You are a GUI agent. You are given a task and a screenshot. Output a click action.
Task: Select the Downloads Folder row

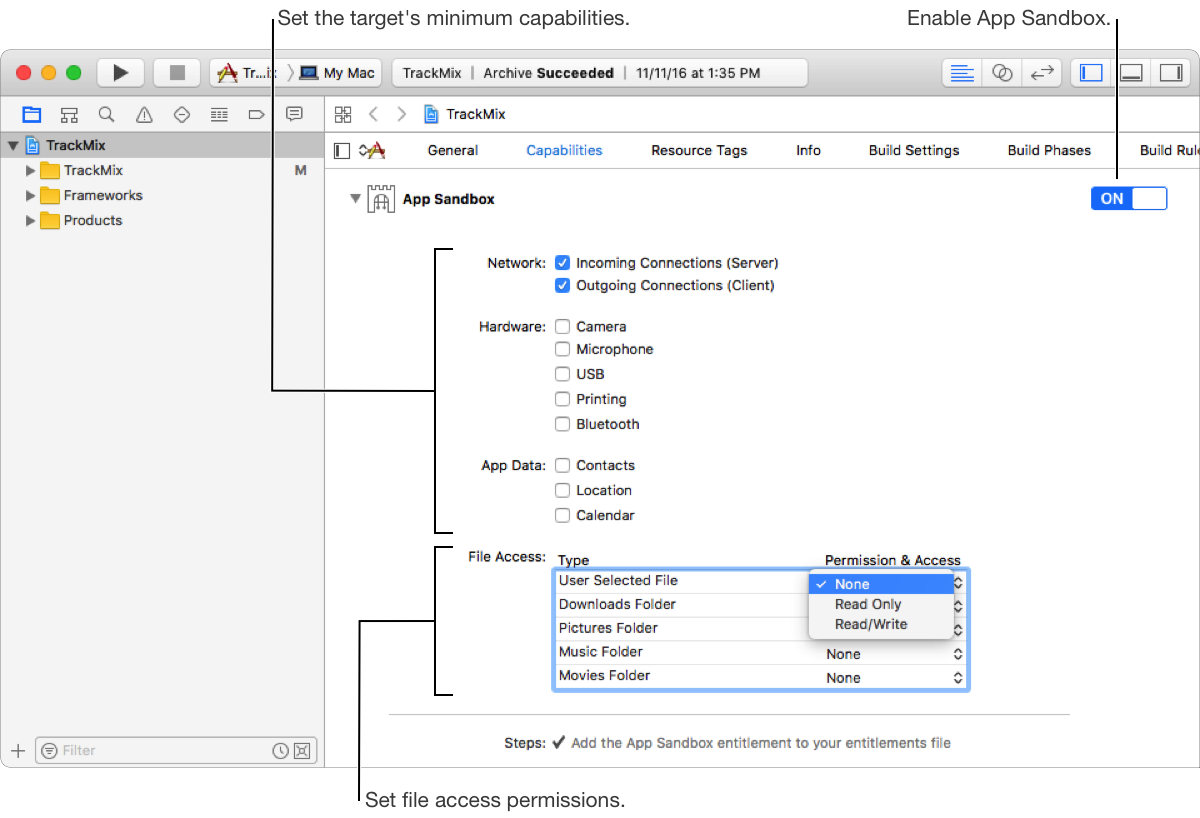tap(681, 605)
